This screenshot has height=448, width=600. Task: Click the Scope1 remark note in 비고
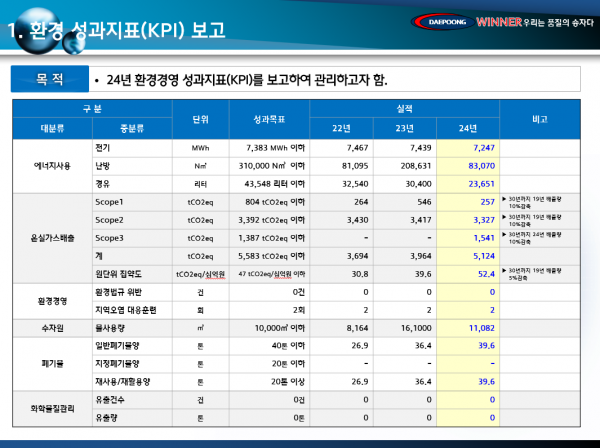pos(532,202)
